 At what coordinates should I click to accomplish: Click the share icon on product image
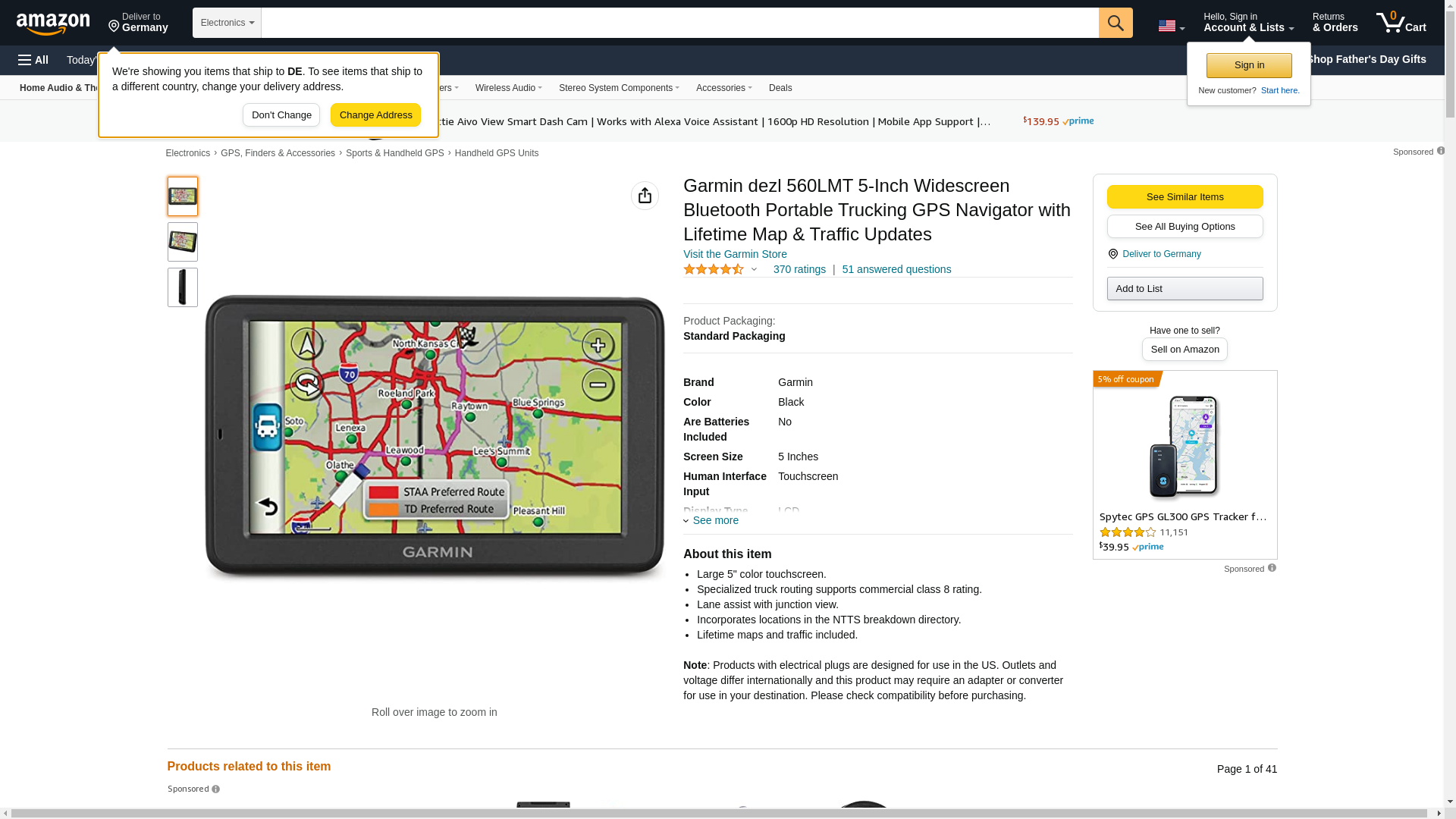point(645,196)
